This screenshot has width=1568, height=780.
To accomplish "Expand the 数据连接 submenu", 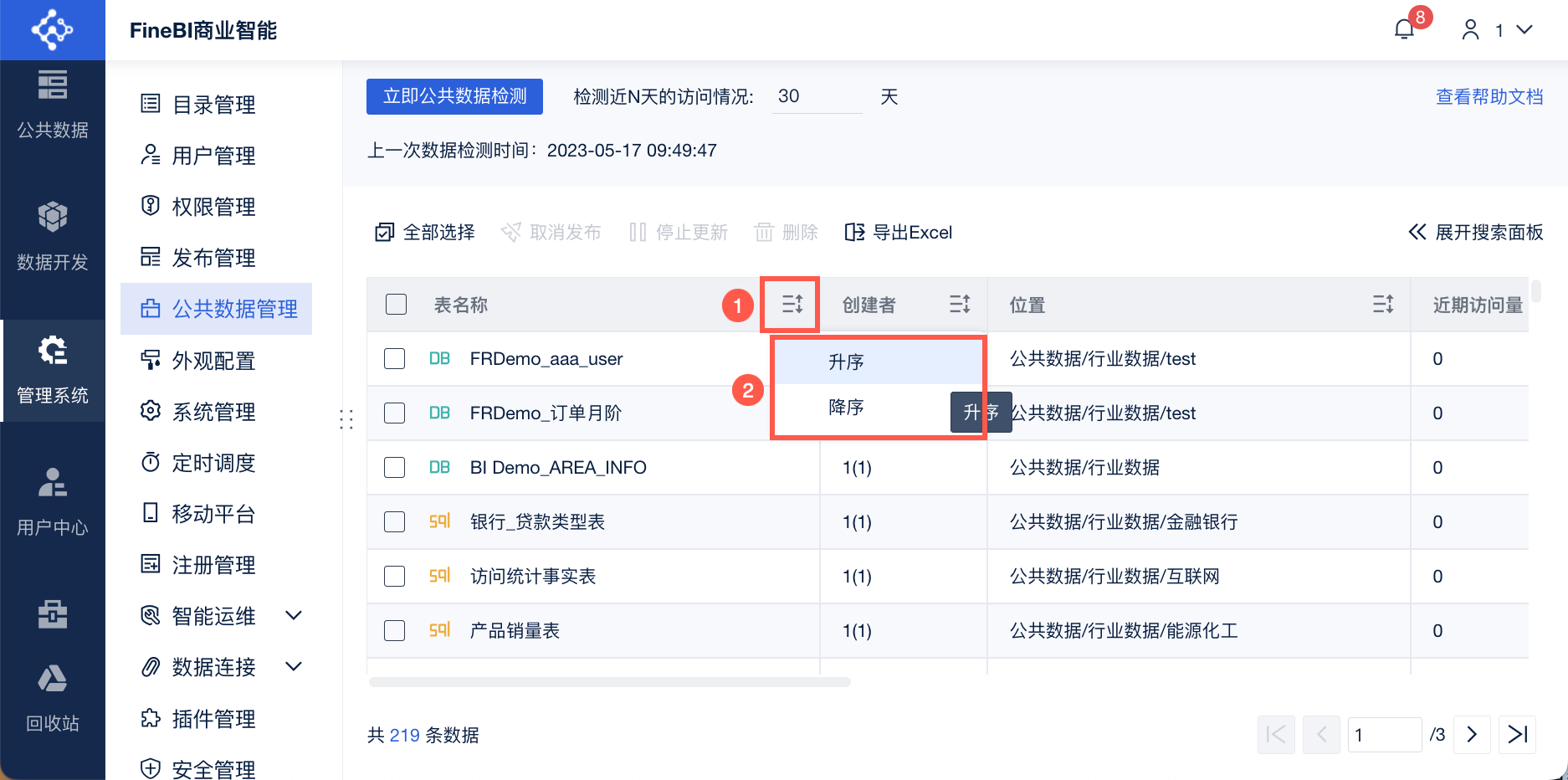I will (294, 667).
